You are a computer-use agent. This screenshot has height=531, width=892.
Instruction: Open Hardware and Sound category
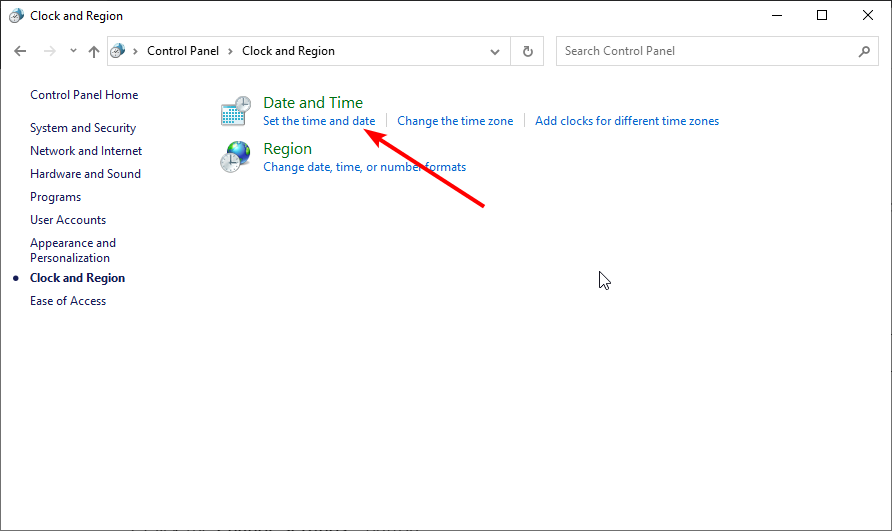(85, 174)
